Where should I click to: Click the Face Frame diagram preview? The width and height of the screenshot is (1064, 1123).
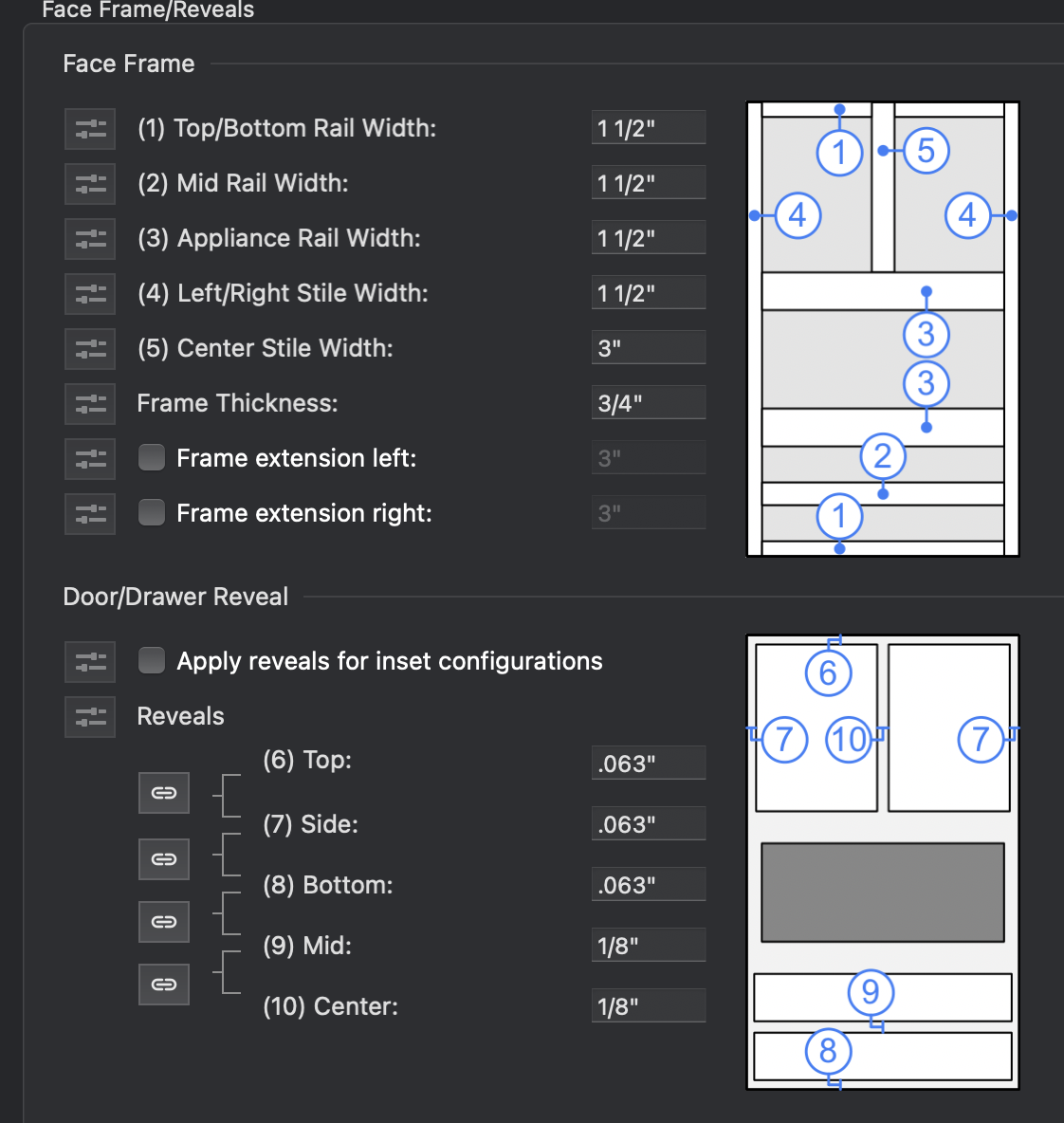click(x=882, y=329)
